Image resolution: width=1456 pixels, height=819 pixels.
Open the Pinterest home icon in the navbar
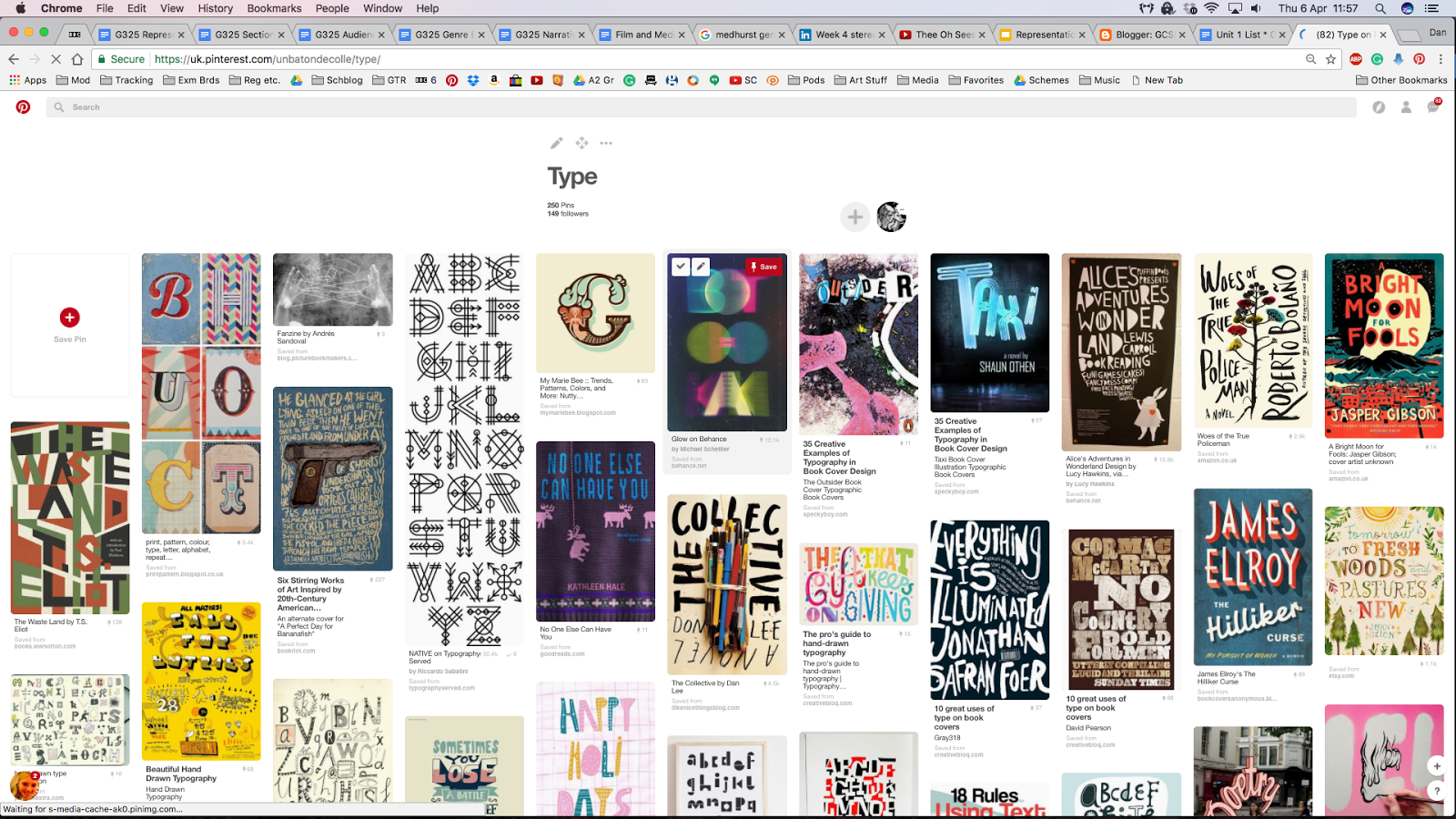pos(23,106)
